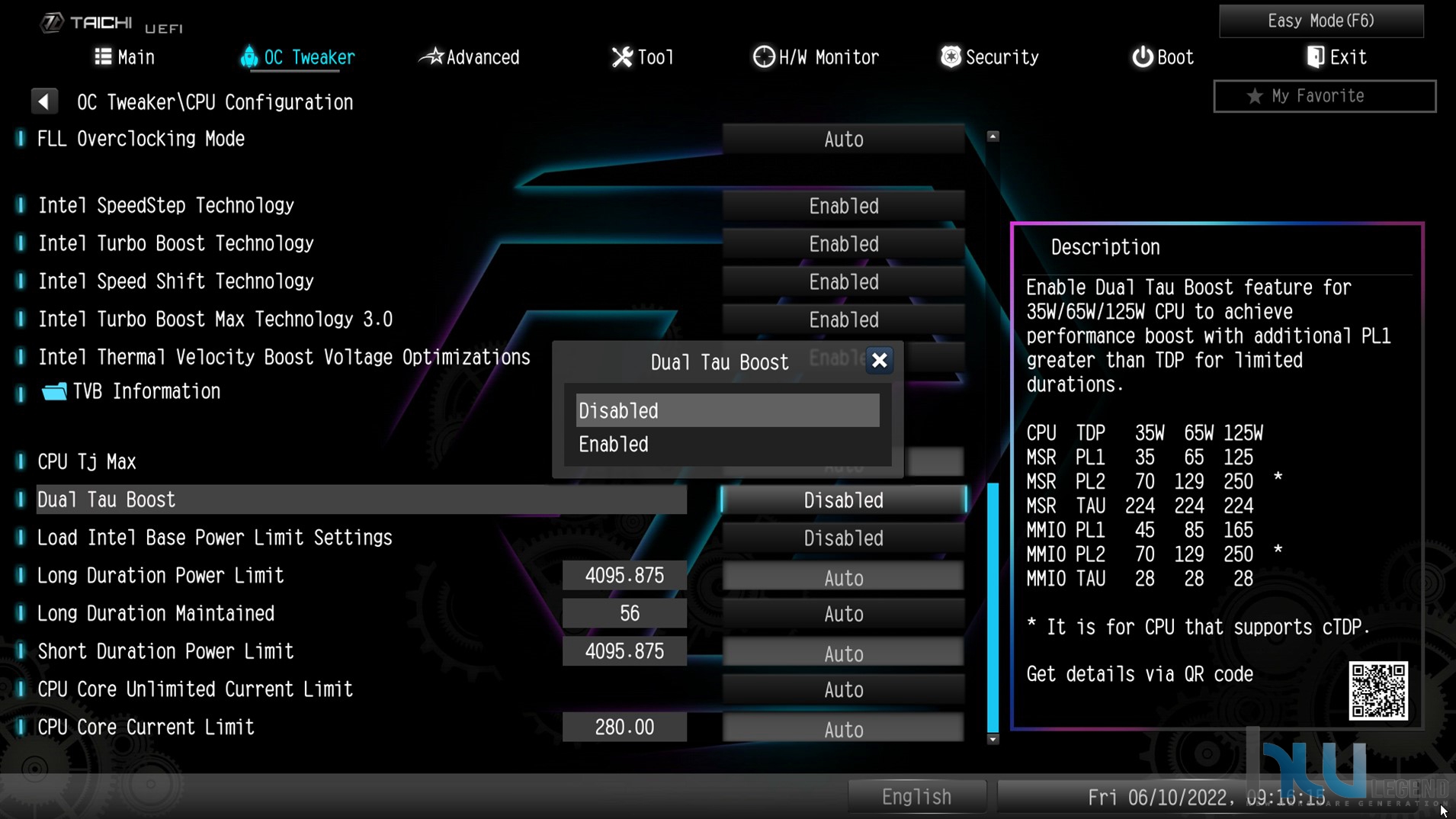Screen dimensions: 1456x819
Task: Click the English language button
Action: [x=916, y=797]
